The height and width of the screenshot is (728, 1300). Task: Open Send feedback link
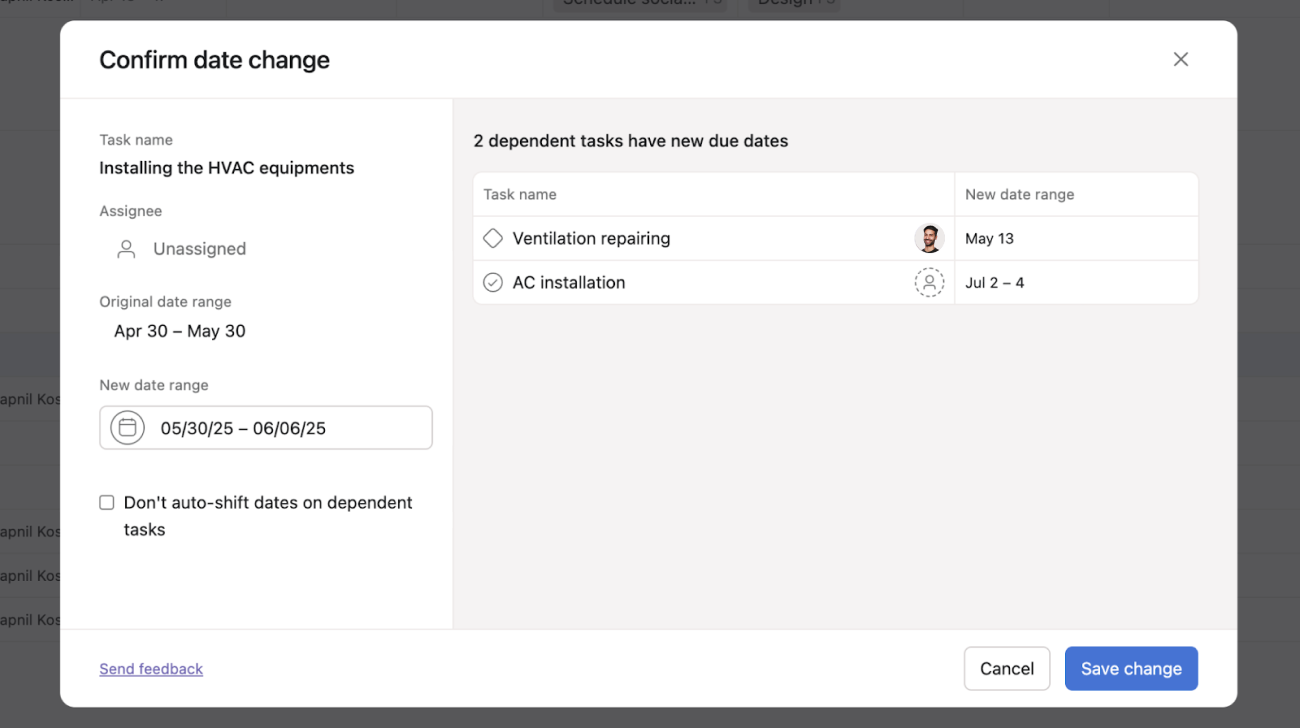(x=150, y=668)
